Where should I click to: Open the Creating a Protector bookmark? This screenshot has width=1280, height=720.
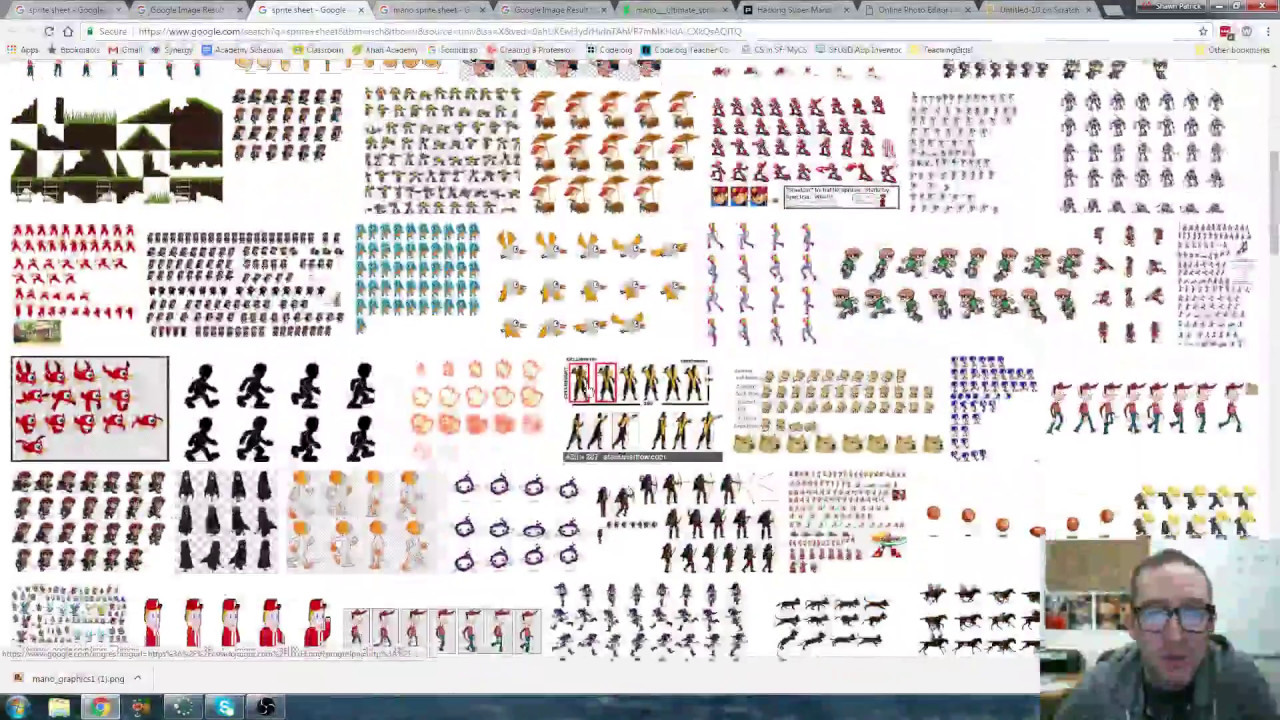[x=530, y=50]
